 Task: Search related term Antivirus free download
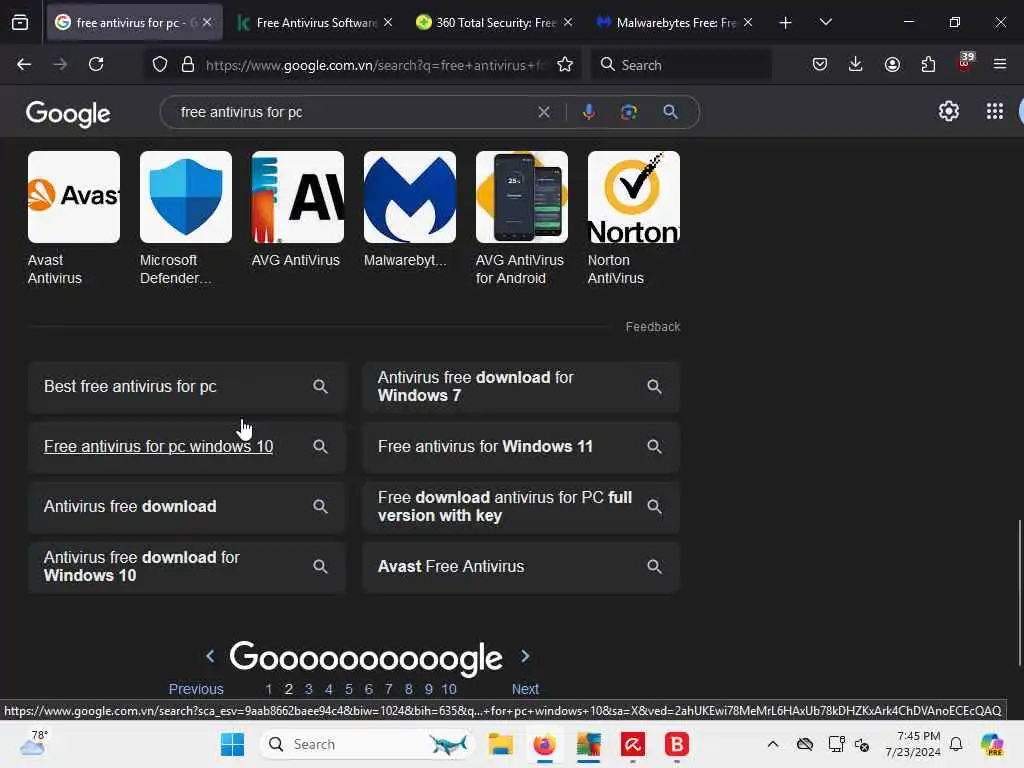[x=186, y=507]
